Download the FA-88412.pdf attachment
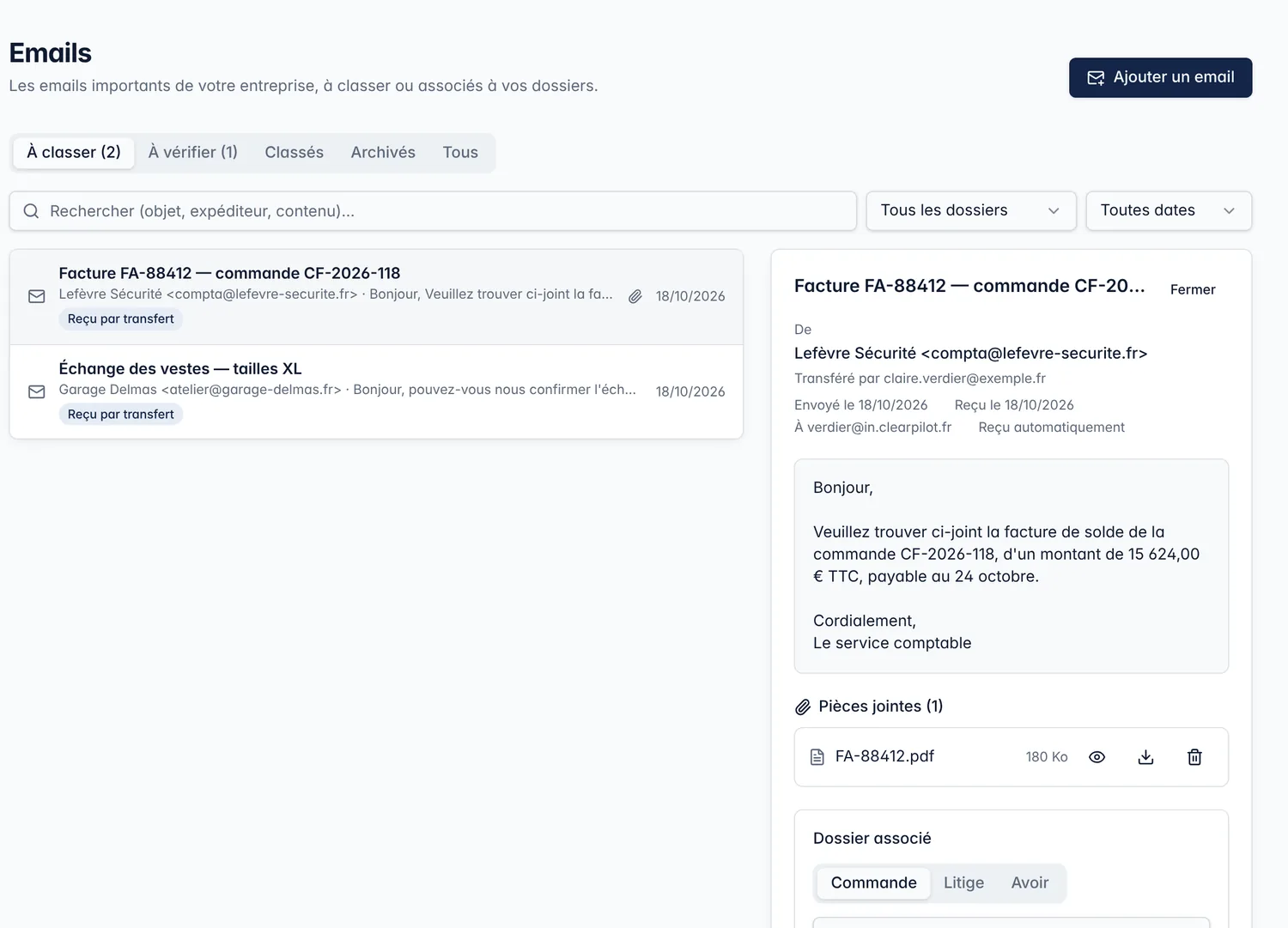Viewport: 1288px width, 928px height. coord(1145,757)
